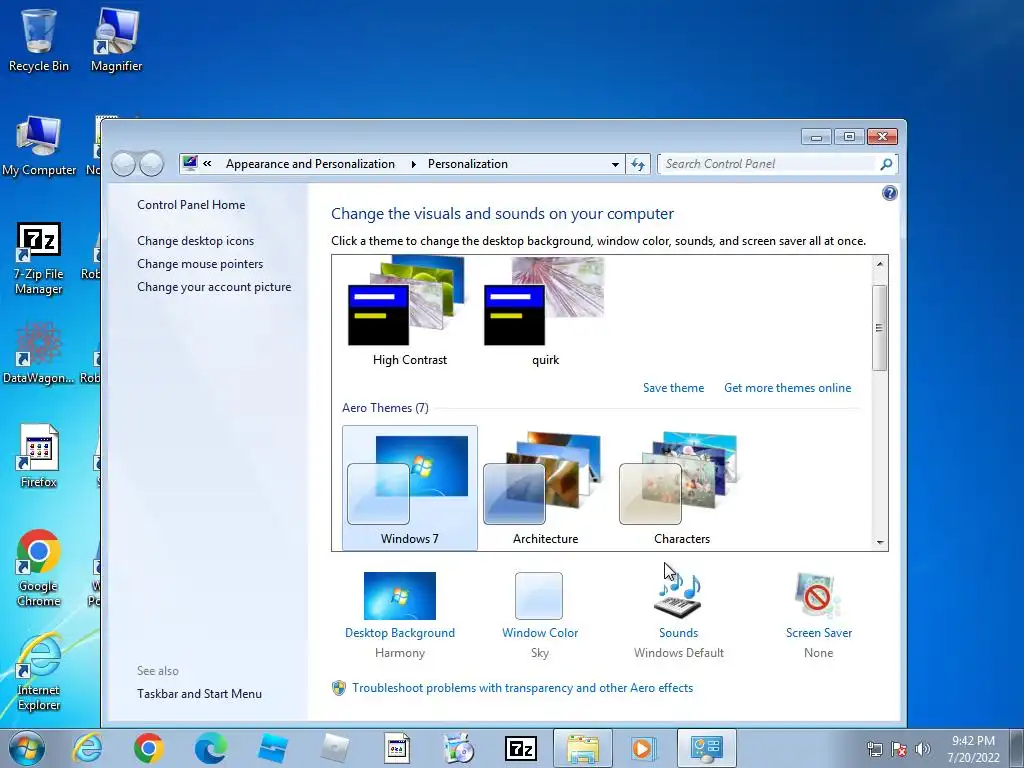Select the Windows 7 Aero theme
Image resolution: width=1024 pixels, height=768 pixels.
pyautogui.click(x=409, y=488)
